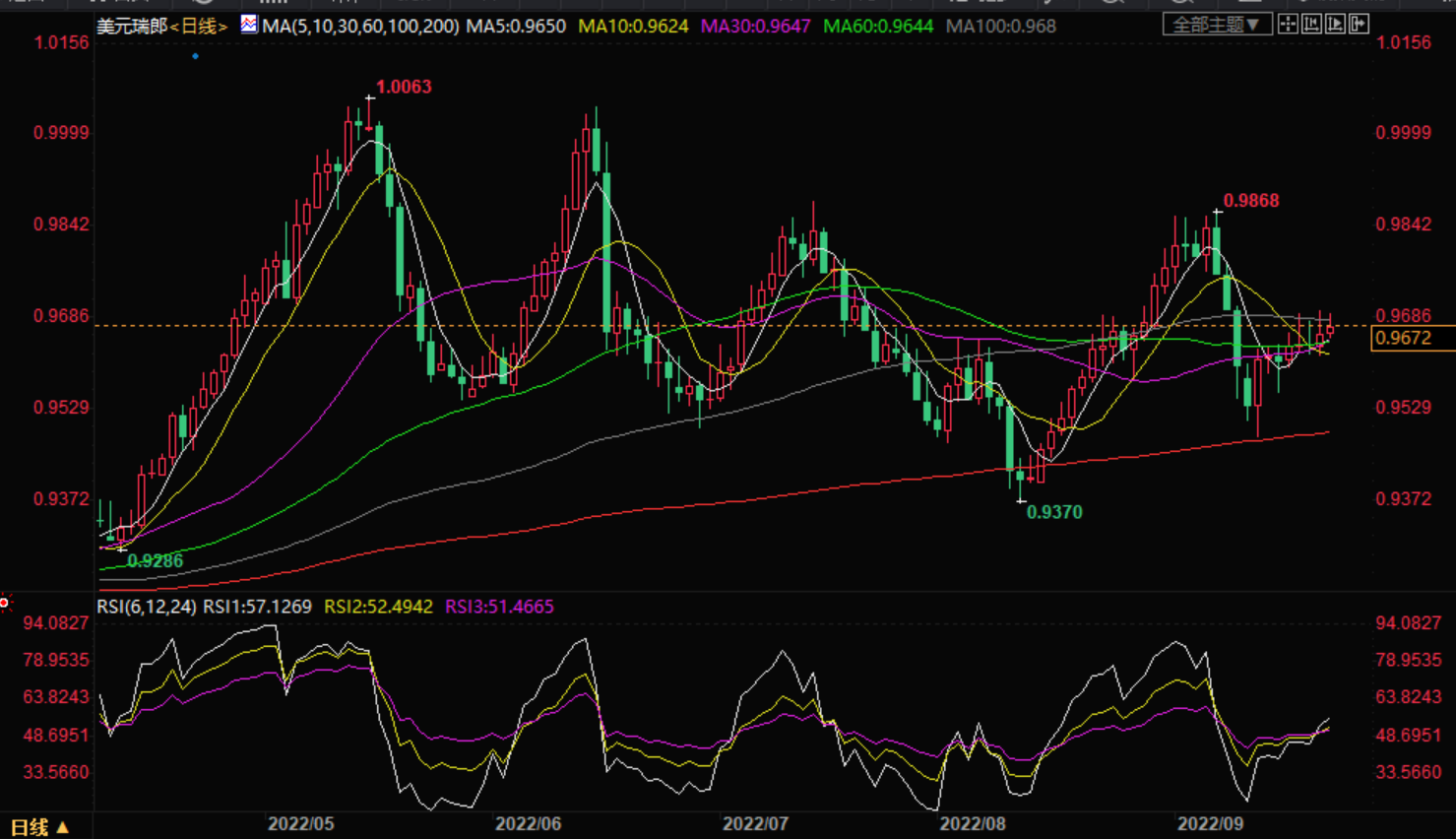The width and height of the screenshot is (1456, 839).
Task: Expand the 日线 period selector
Action: point(39,827)
